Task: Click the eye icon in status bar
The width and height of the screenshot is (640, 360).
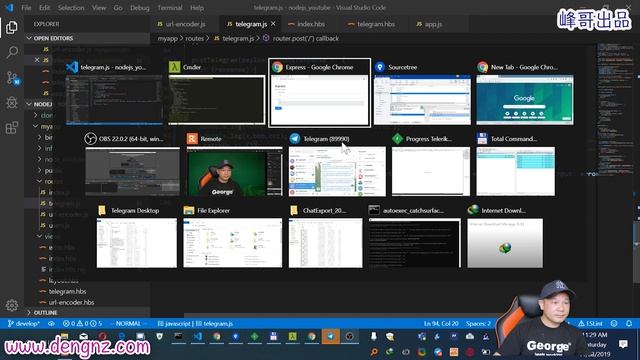Action: (x=51, y=324)
